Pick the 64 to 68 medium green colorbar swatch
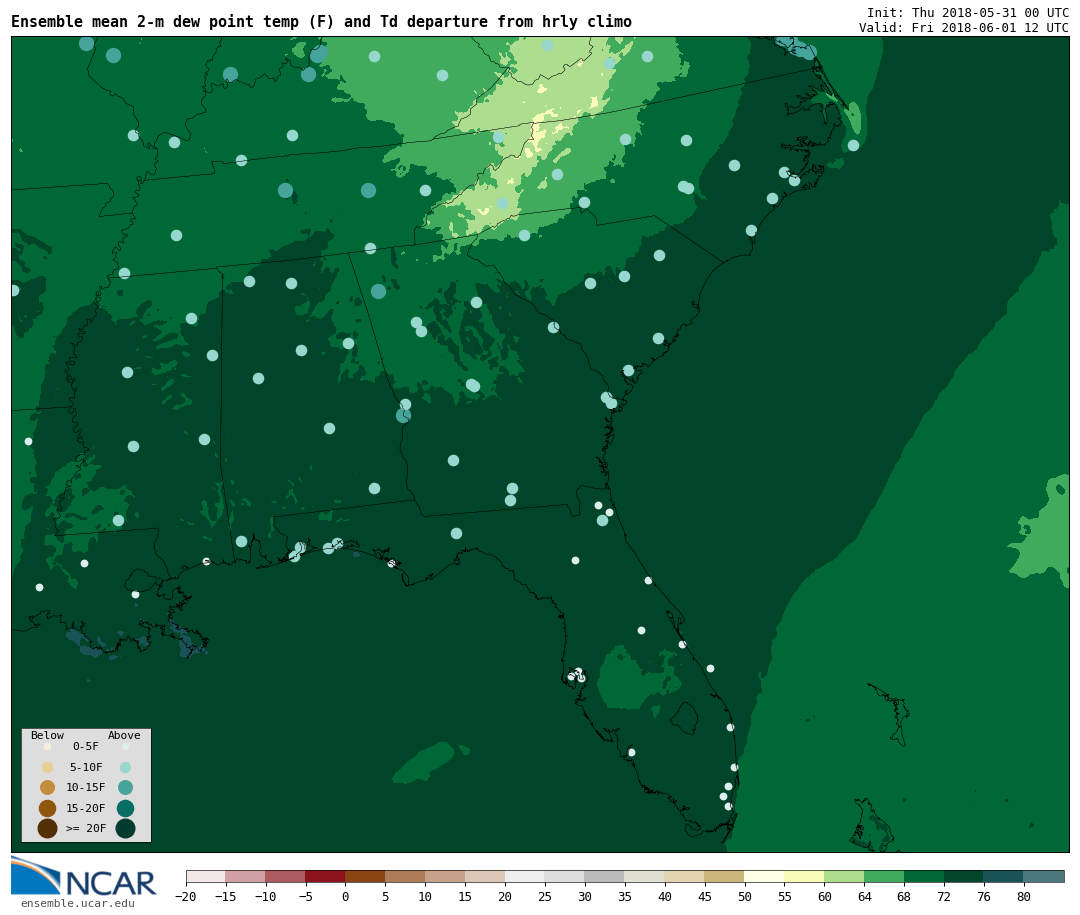 pos(885,876)
